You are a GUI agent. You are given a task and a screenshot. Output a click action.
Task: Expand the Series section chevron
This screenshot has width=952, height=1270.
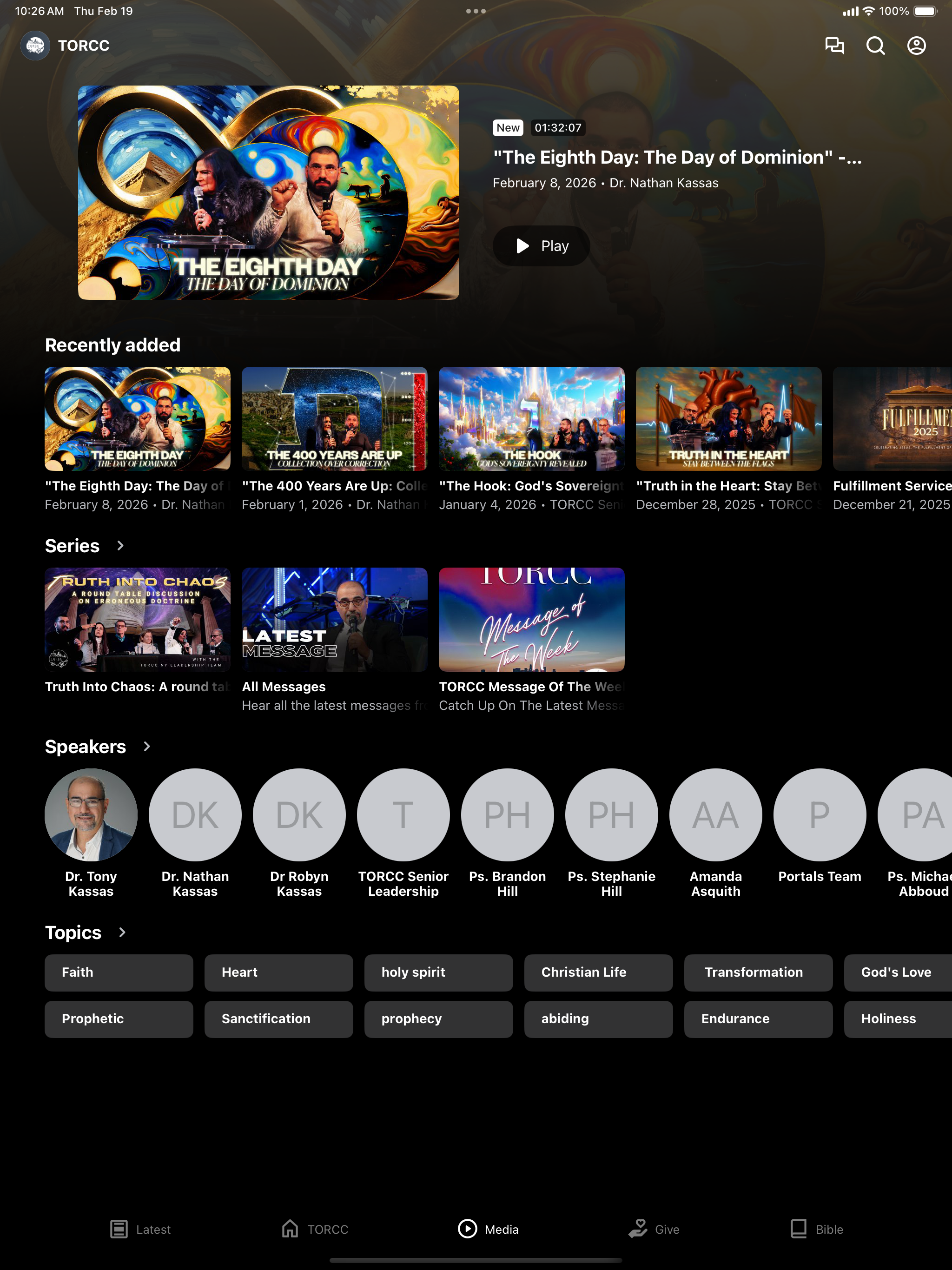pyautogui.click(x=120, y=545)
